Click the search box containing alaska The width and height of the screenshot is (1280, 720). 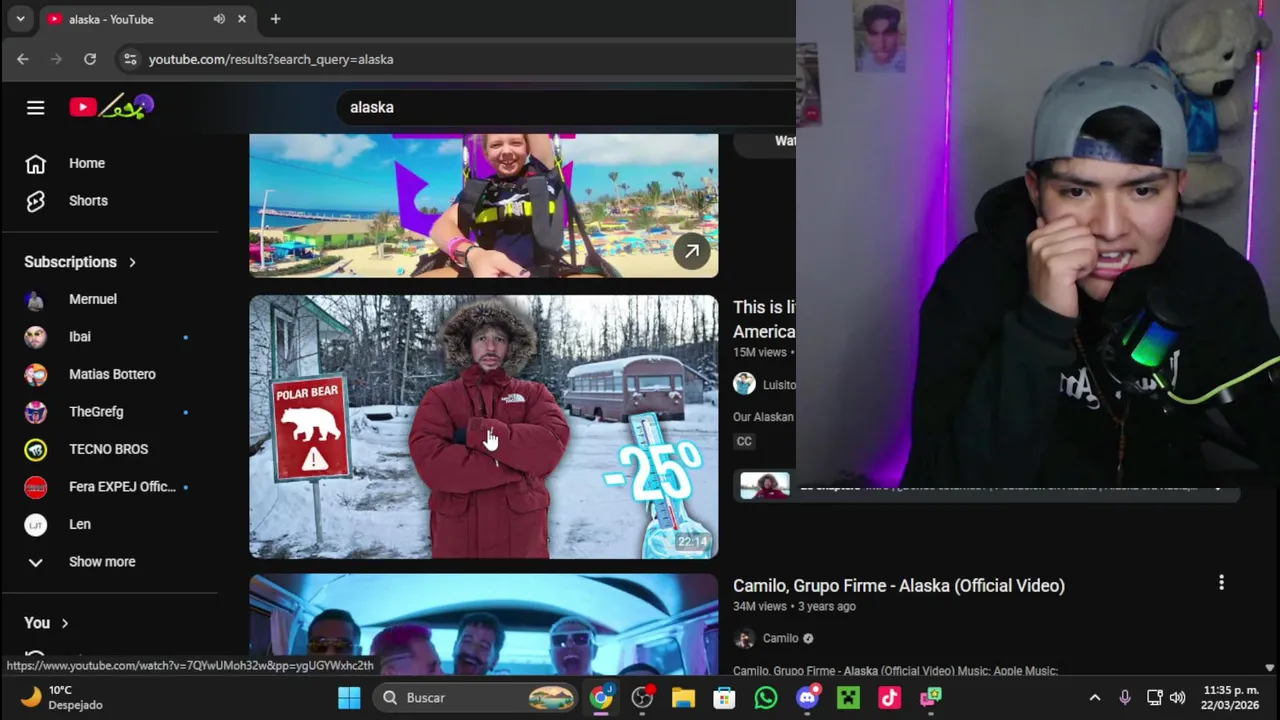[565, 107]
